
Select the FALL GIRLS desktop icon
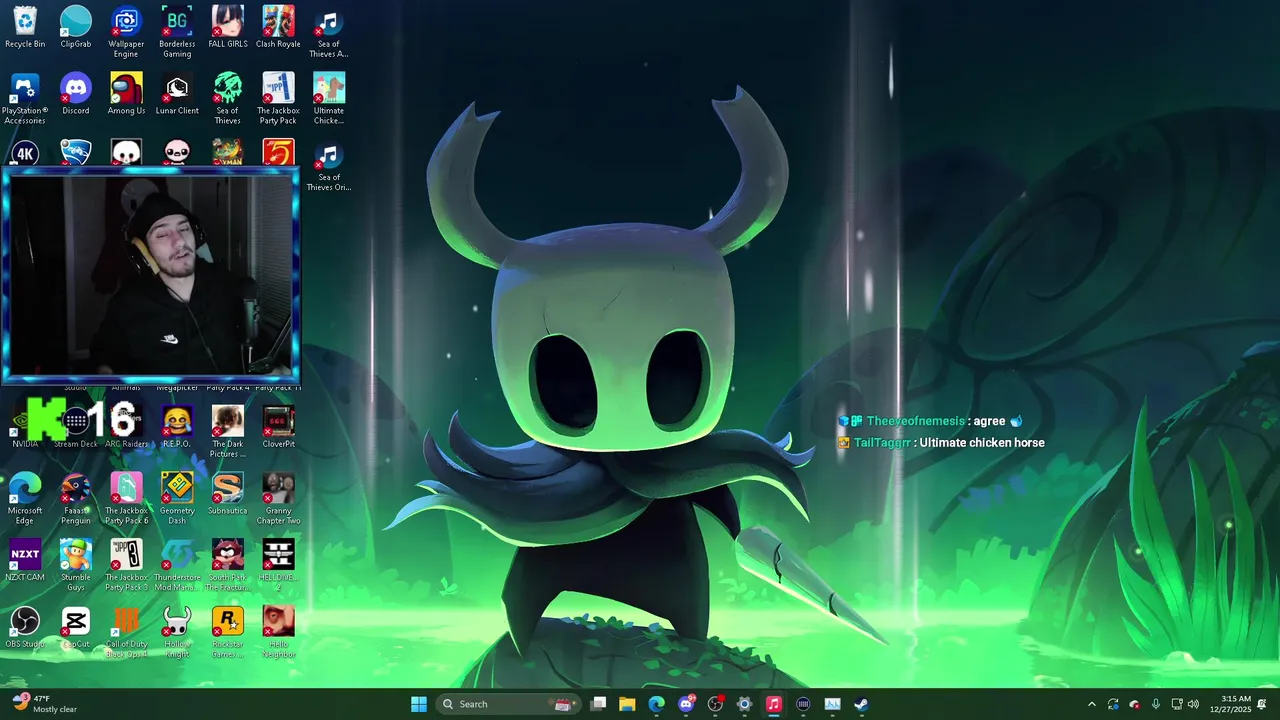click(x=228, y=27)
